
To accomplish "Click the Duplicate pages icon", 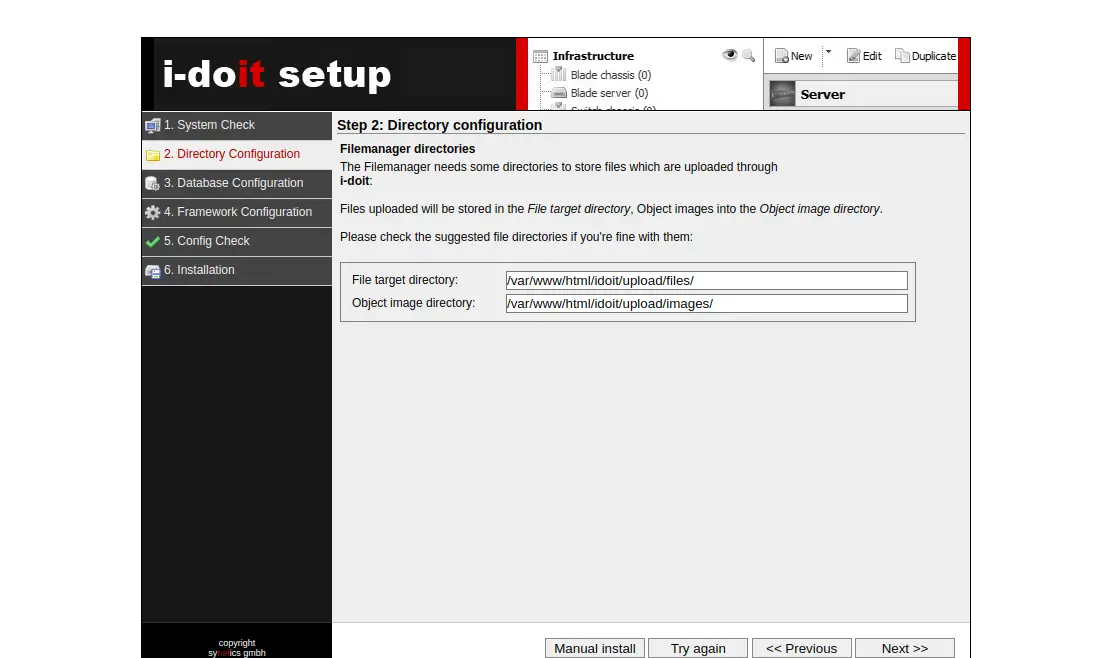I will click(x=902, y=56).
